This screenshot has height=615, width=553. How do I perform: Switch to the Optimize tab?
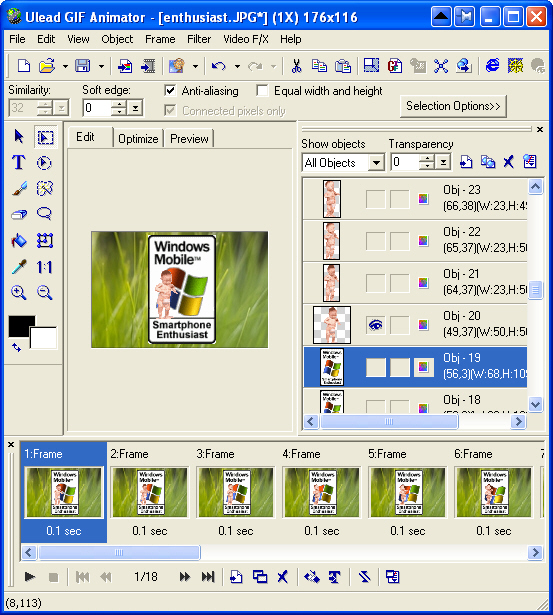pos(138,139)
